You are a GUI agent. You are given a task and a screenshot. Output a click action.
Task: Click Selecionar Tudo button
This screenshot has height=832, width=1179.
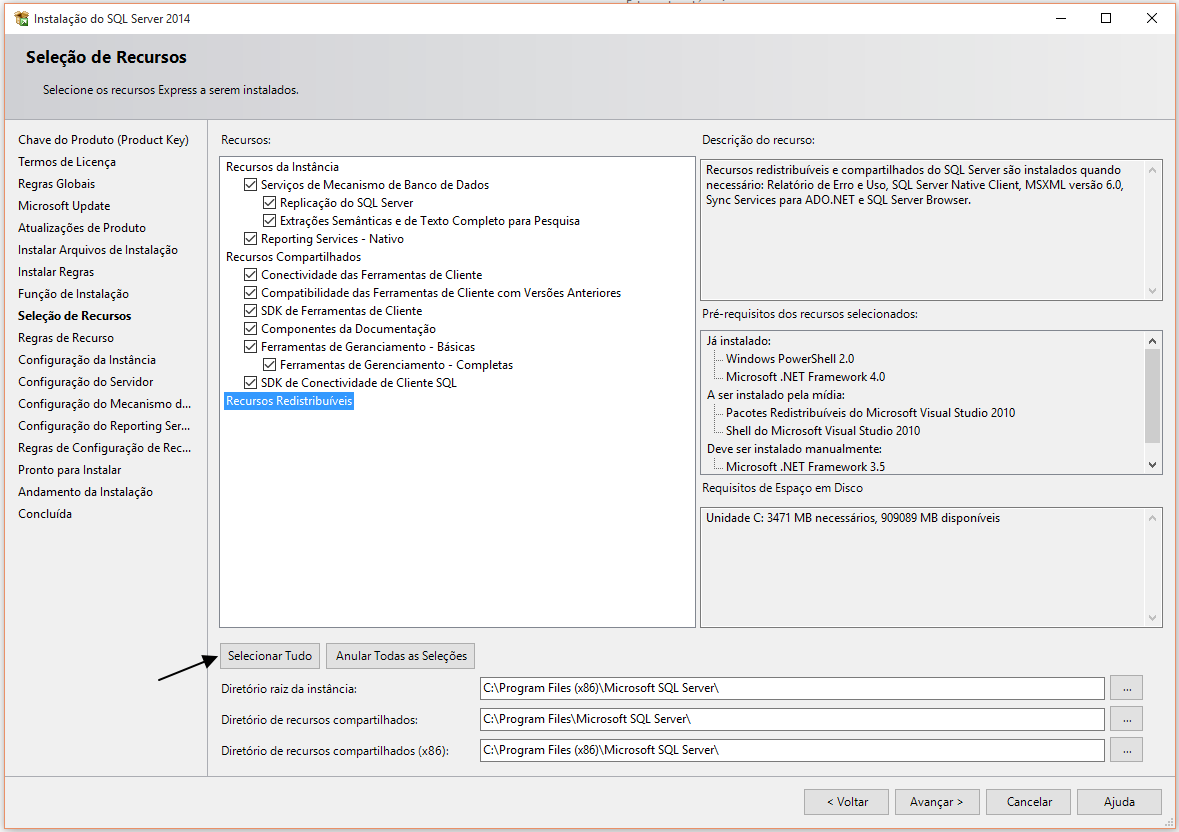tap(270, 656)
